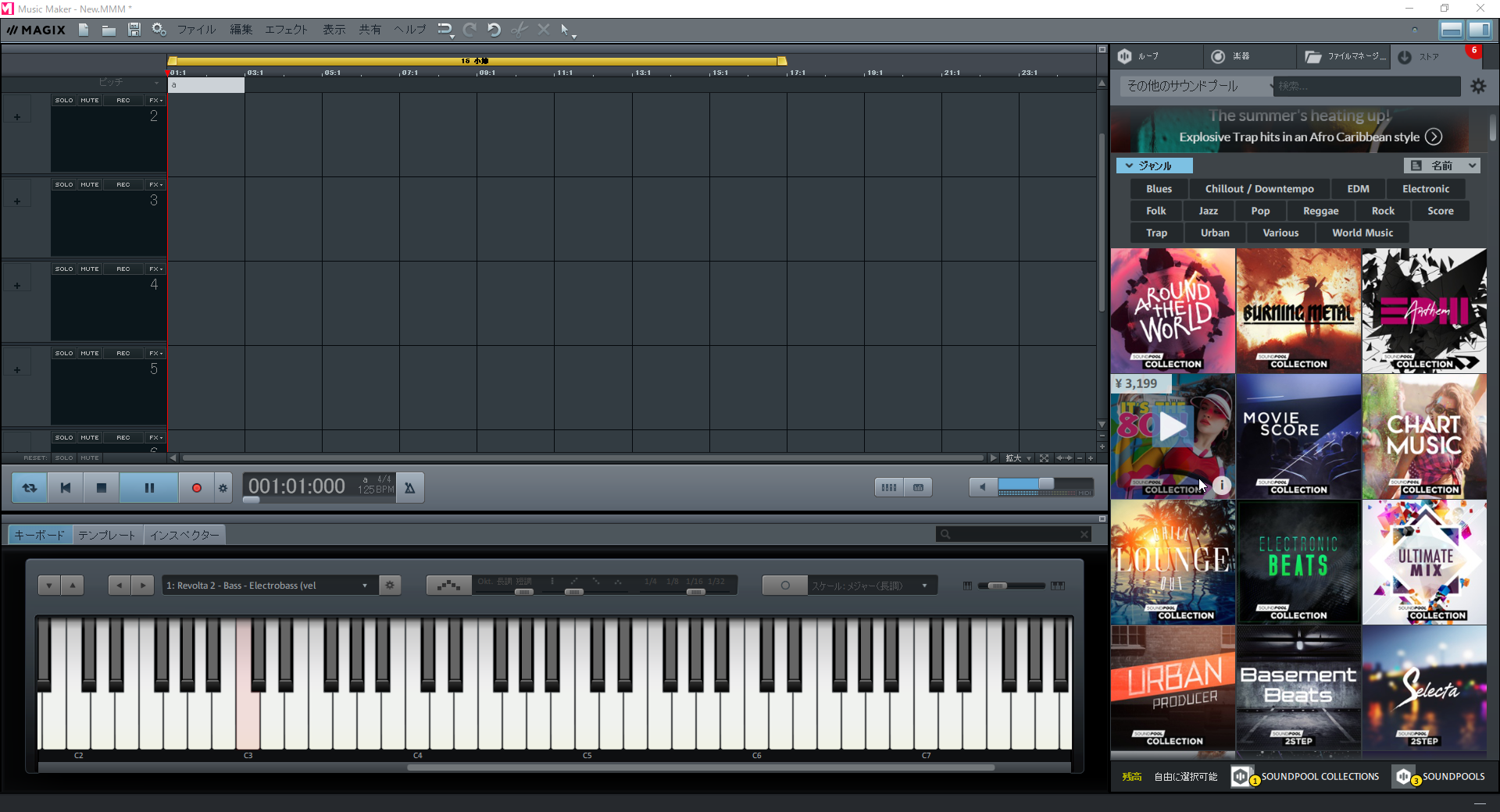Open the ループ tab in the media pool
Viewport: 1500px width, 812px height.
pyautogui.click(x=1156, y=56)
